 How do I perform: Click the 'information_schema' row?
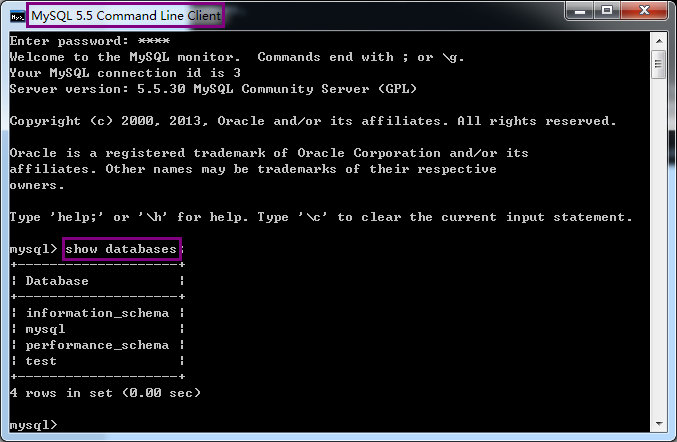(x=98, y=313)
